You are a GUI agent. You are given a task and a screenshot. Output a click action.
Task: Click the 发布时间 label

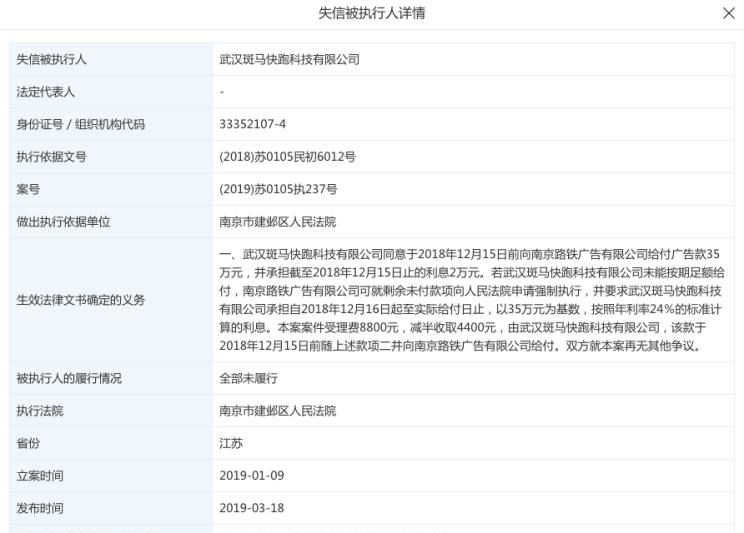click(40, 508)
